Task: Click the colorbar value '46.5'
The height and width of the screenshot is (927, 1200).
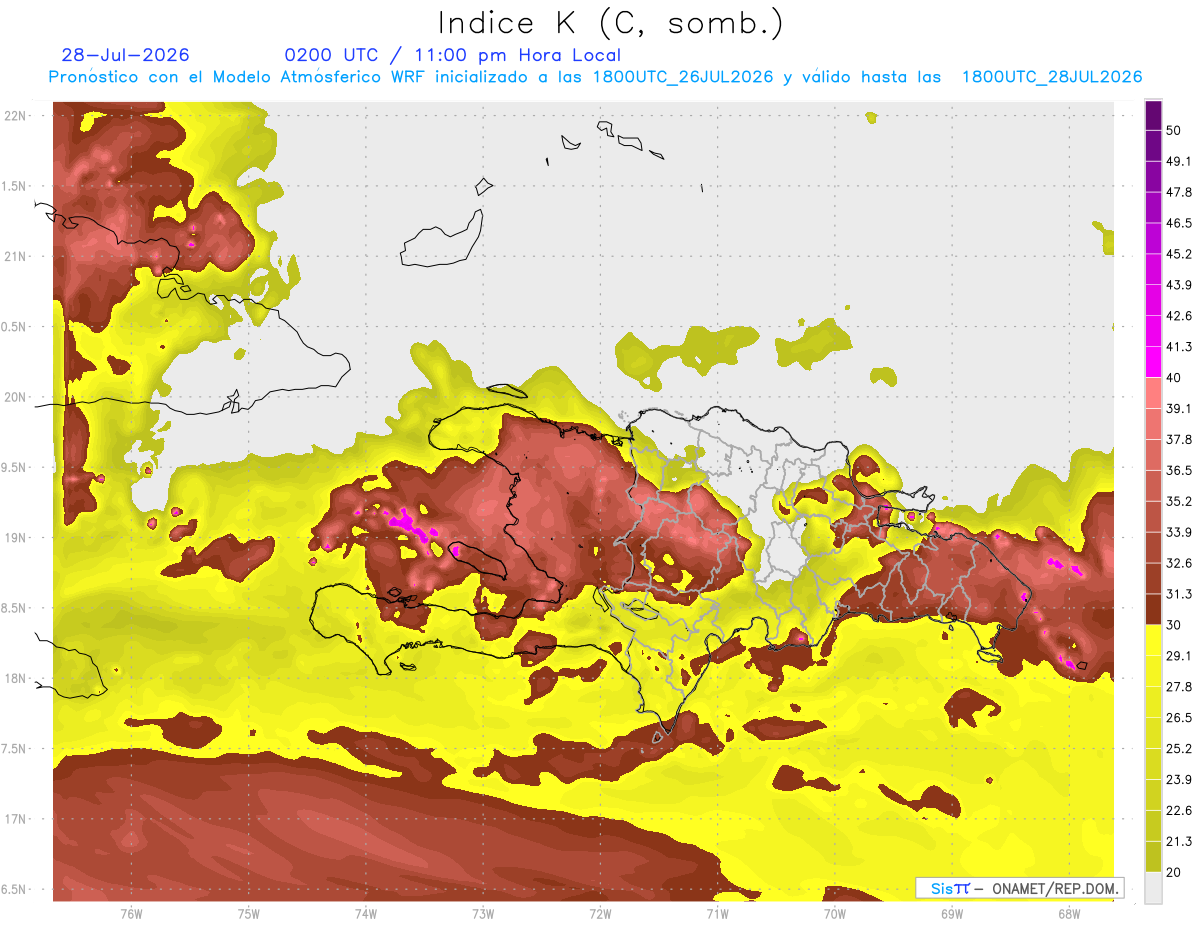Action: tap(1179, 223)
